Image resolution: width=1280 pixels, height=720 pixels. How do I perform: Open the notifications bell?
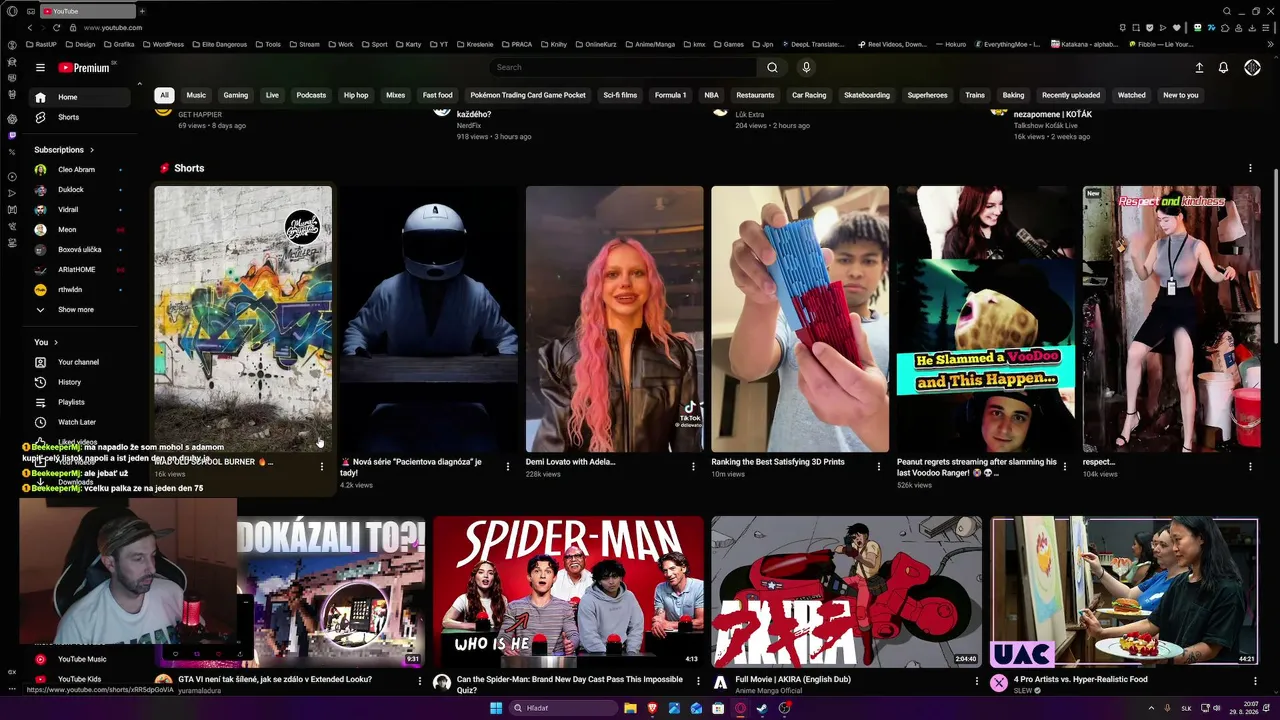click(1223, 67)
